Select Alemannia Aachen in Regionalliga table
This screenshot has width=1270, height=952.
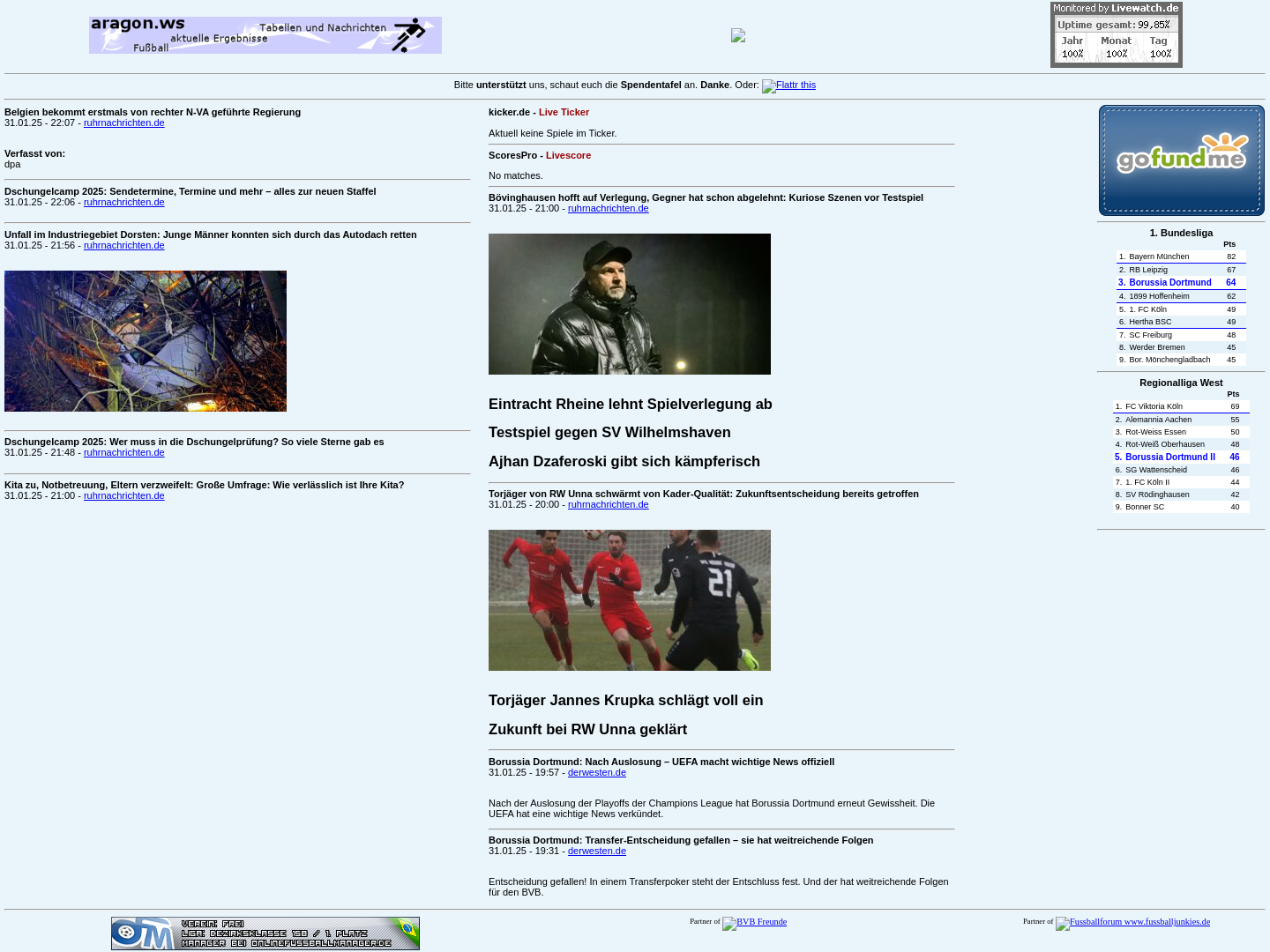point(1181,420)
